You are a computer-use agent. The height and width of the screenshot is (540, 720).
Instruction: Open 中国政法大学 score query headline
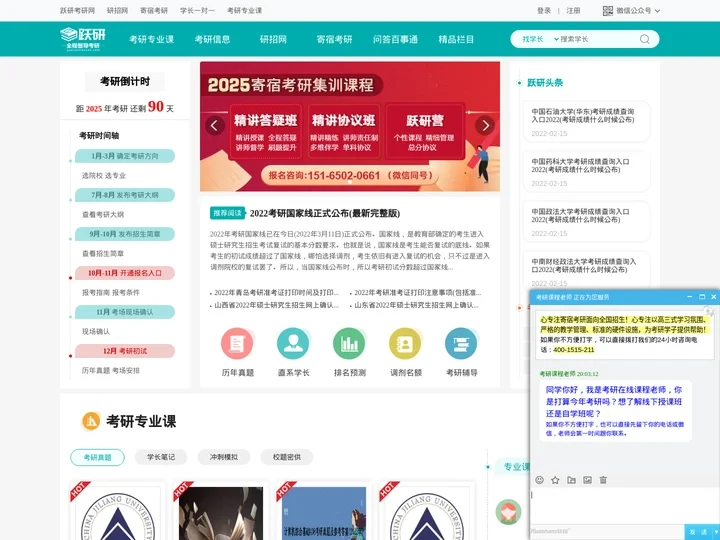click(580, 215)
